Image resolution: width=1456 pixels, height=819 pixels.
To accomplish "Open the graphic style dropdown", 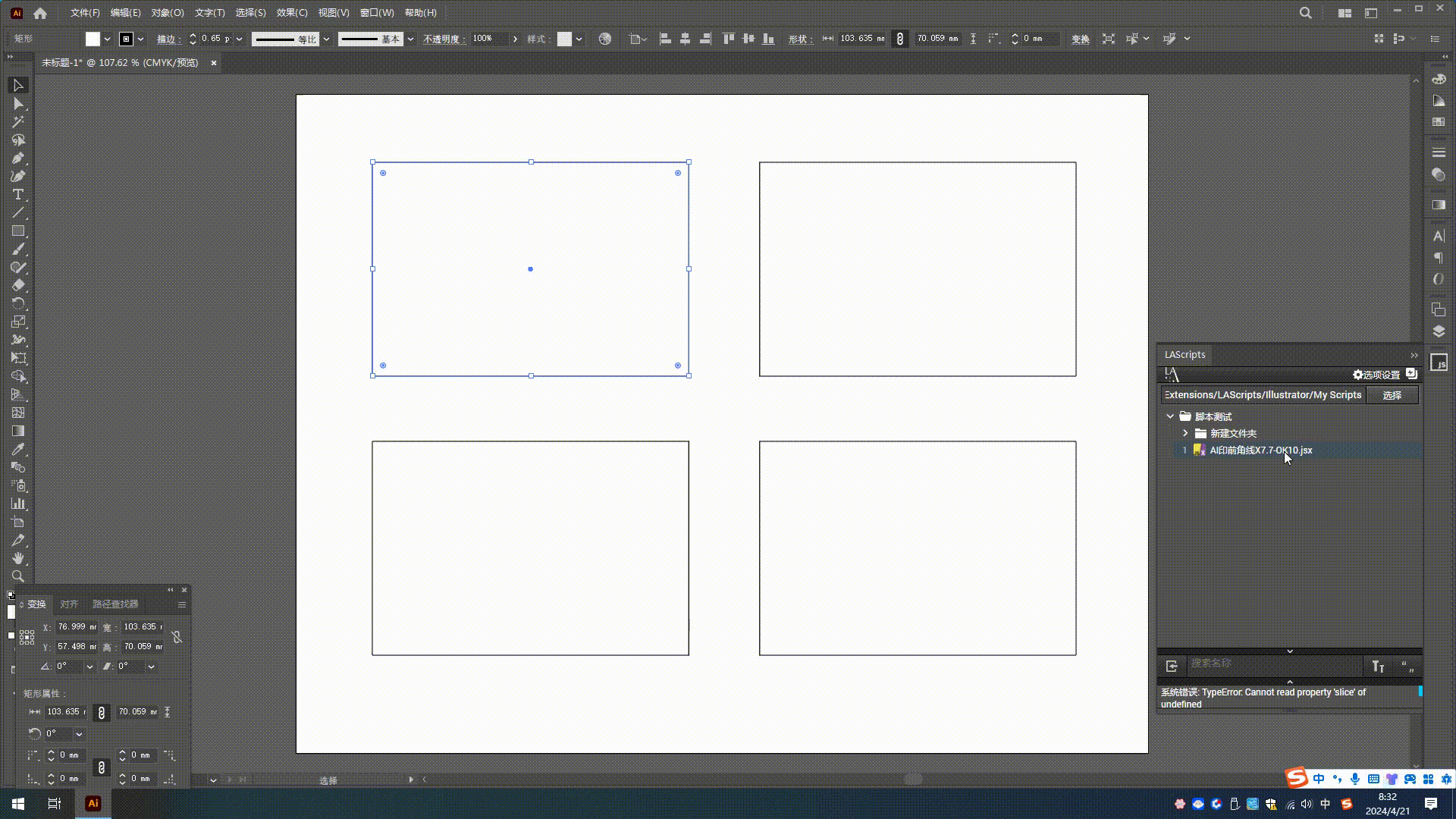I will [579, 39].
